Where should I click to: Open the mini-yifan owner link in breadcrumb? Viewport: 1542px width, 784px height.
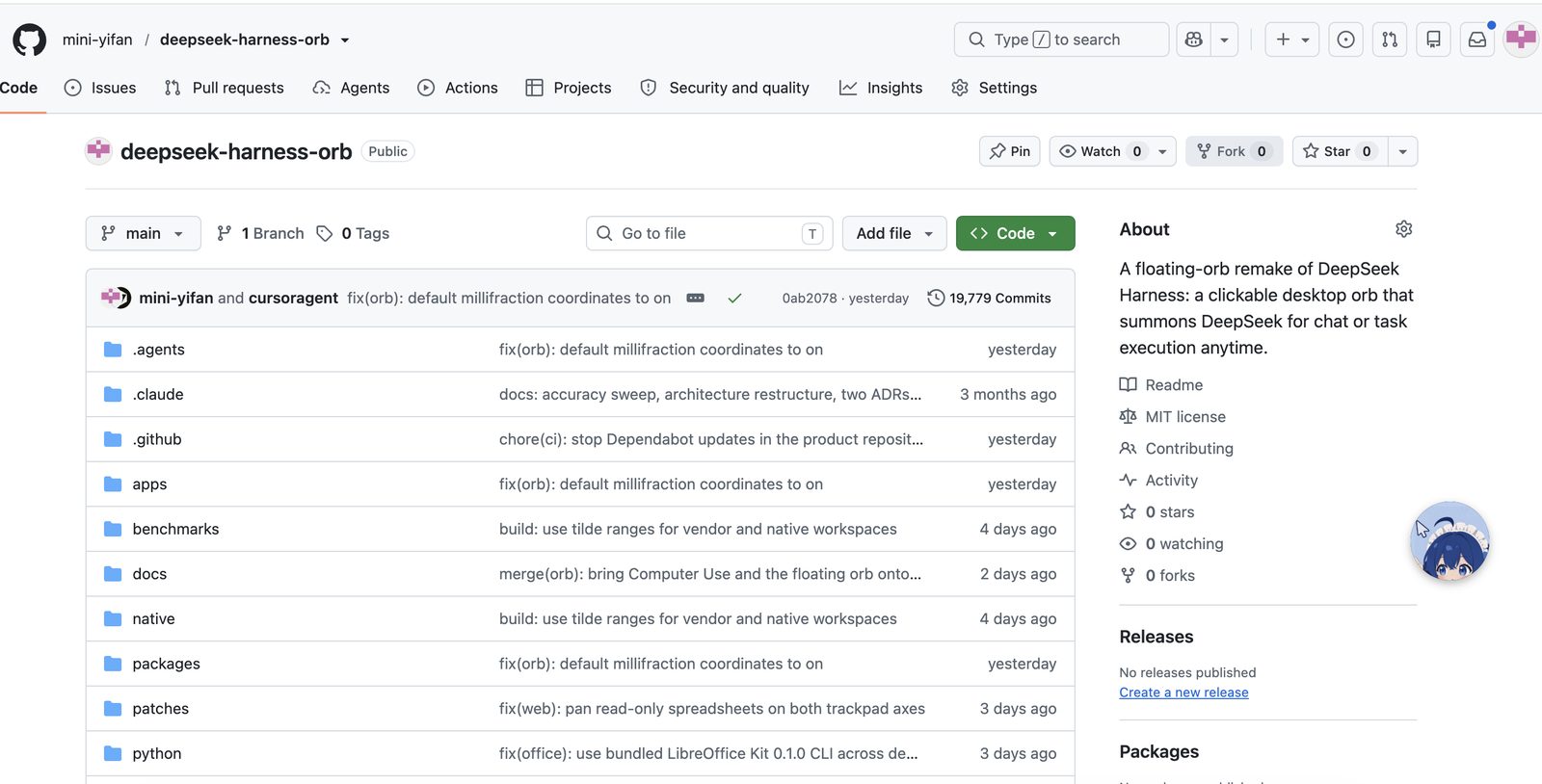(x=97, y=39)
